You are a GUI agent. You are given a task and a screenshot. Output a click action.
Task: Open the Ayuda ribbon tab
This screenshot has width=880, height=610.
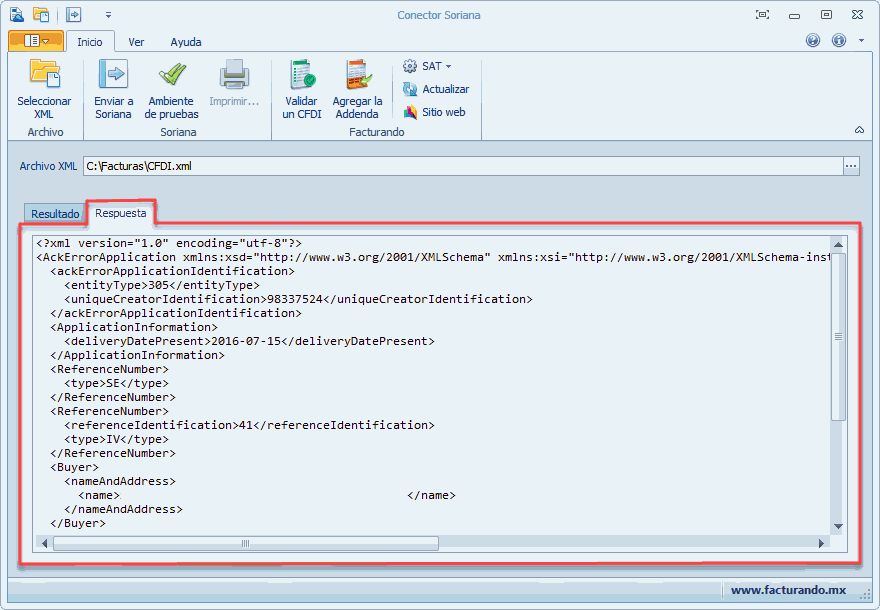(186, 42)
